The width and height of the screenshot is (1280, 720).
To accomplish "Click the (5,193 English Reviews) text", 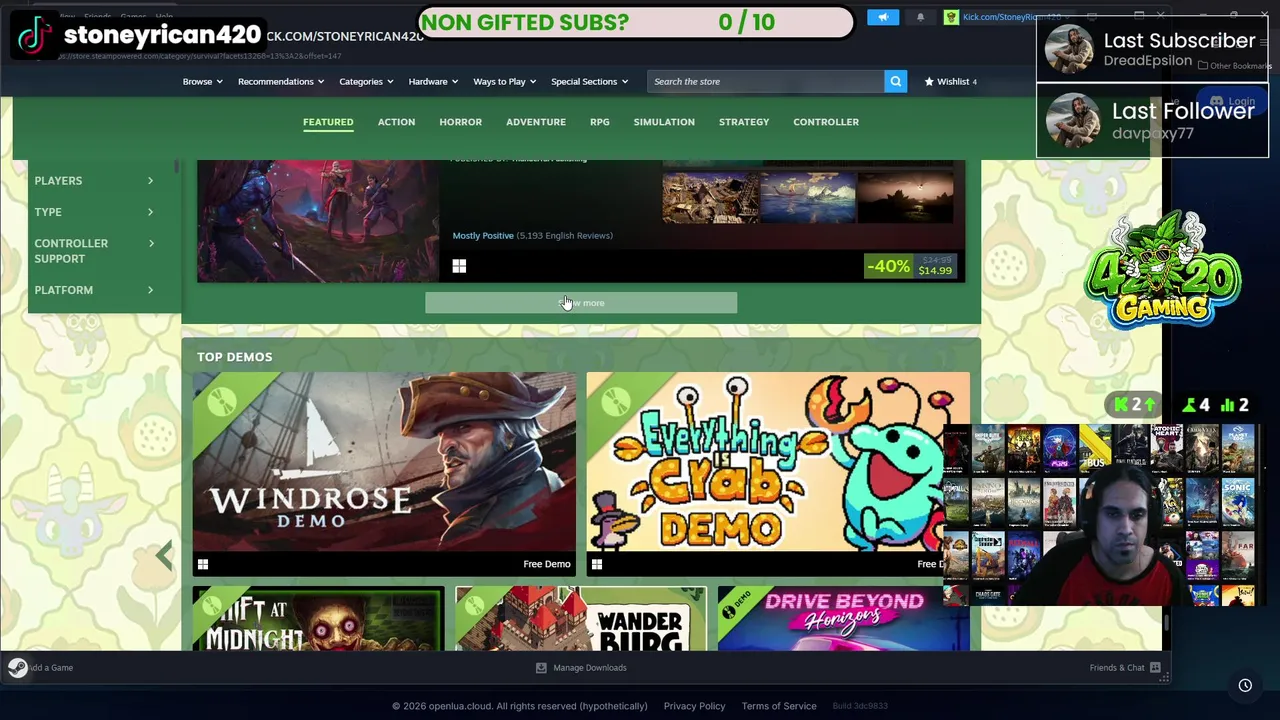I will pyautogui.click(x=565, y=236).
